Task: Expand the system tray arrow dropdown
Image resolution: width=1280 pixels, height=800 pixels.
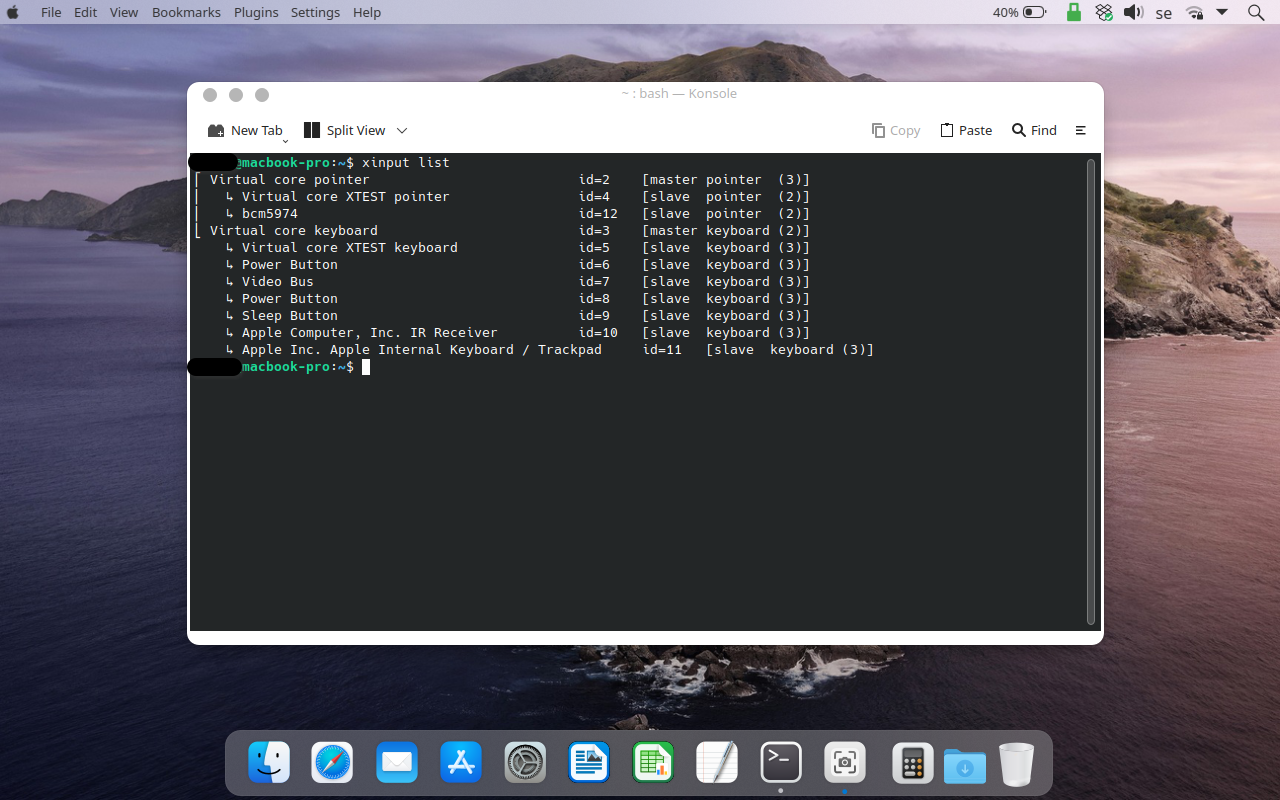Action: pyautogui.click(x=1222, y=12)
